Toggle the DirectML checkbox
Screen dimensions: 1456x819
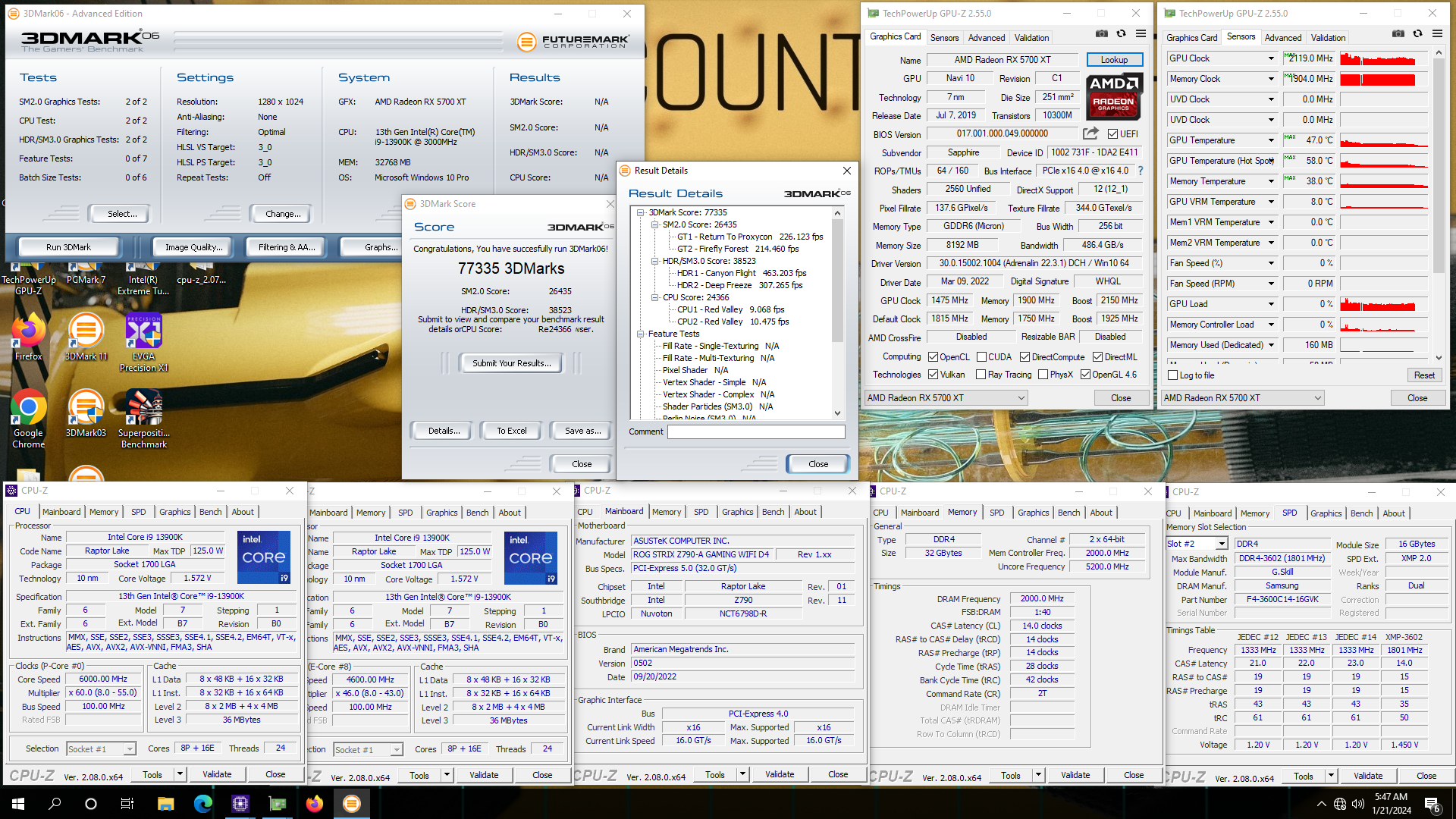point(1097,357)
